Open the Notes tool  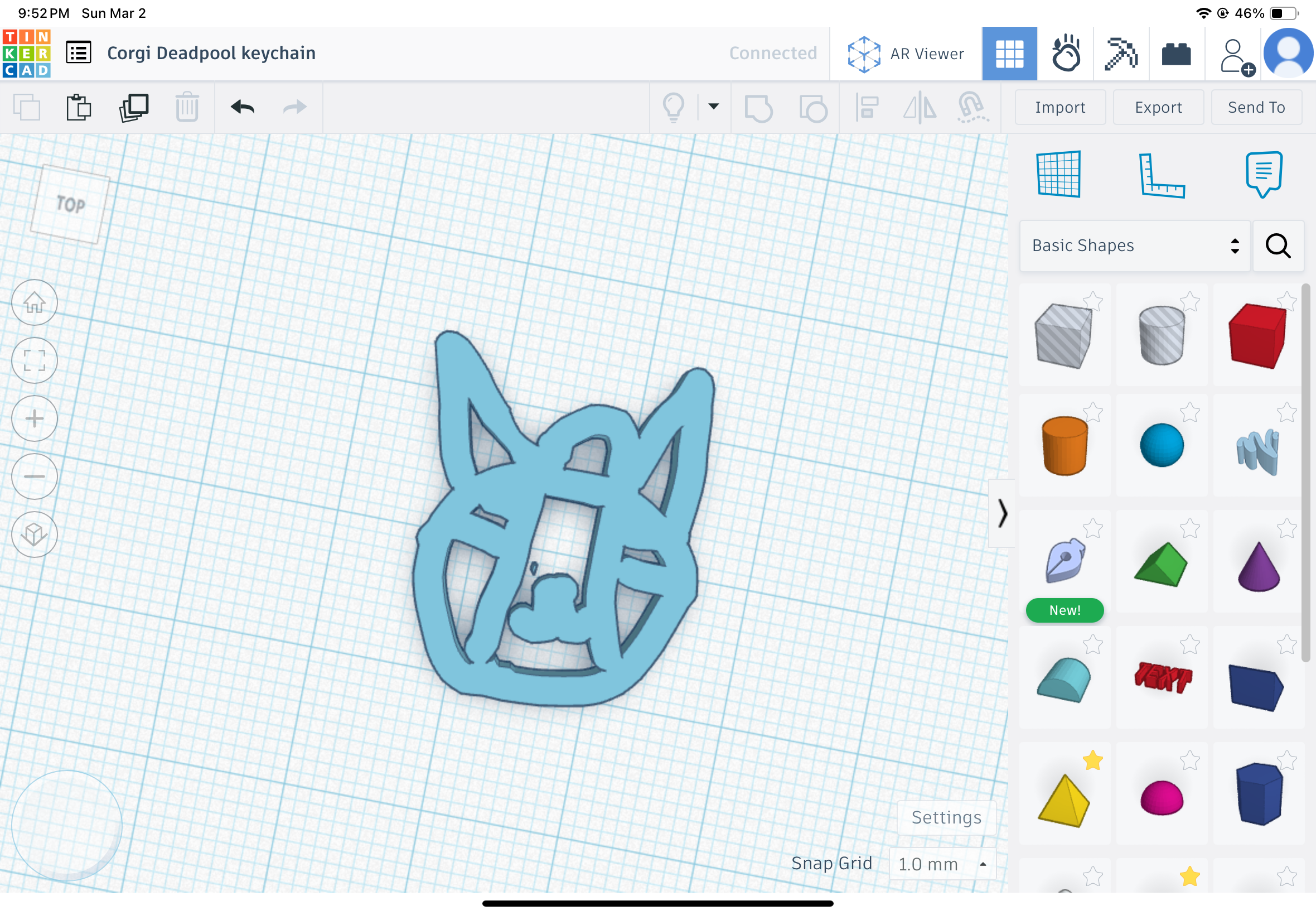1263,174
